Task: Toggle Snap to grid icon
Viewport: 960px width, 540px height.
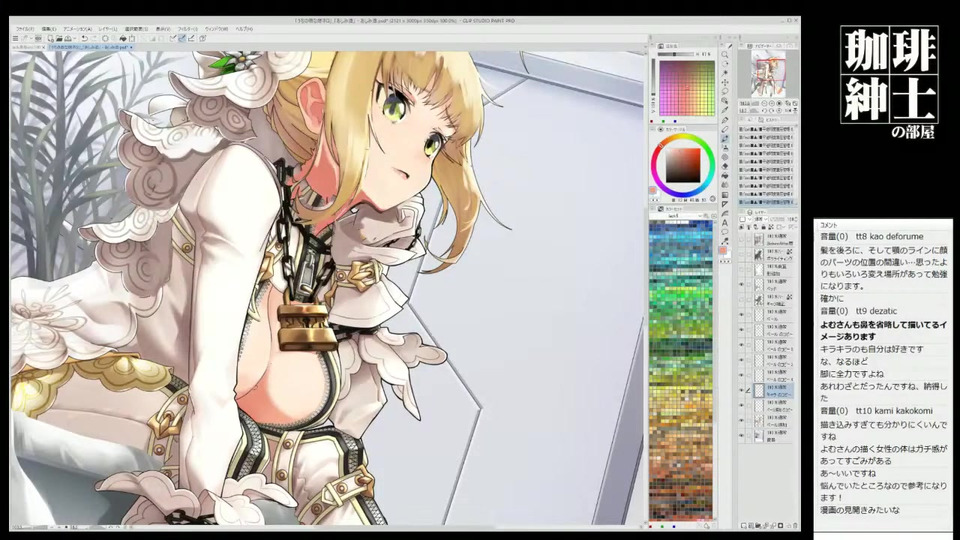Action: pos(191,38)
